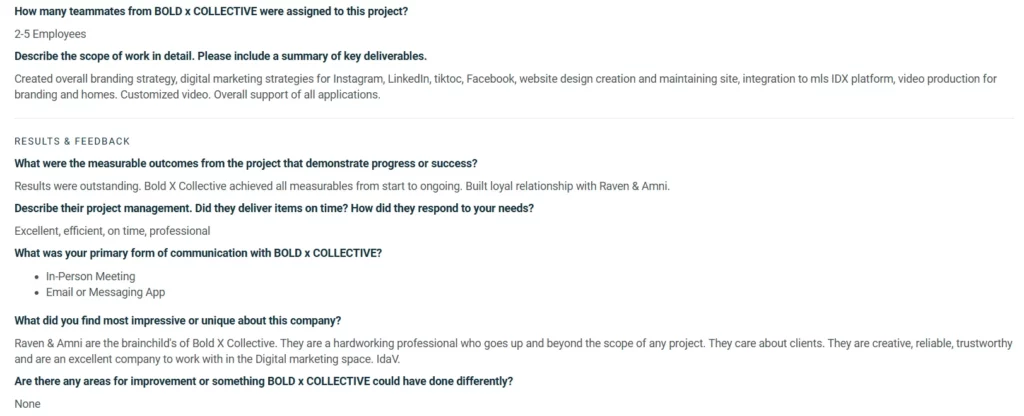
Task: Click the scope of work description paragraph
Action: point(505,87)
